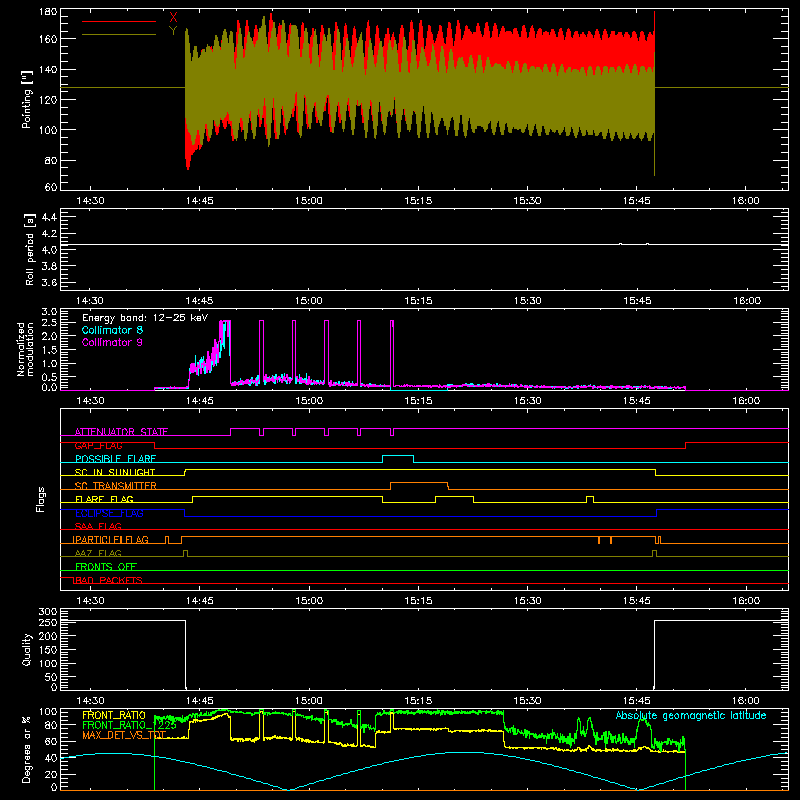This screenshot has width=800, height=800.
Task: Click the Pointing axis title
Action: tap(27, 99)
